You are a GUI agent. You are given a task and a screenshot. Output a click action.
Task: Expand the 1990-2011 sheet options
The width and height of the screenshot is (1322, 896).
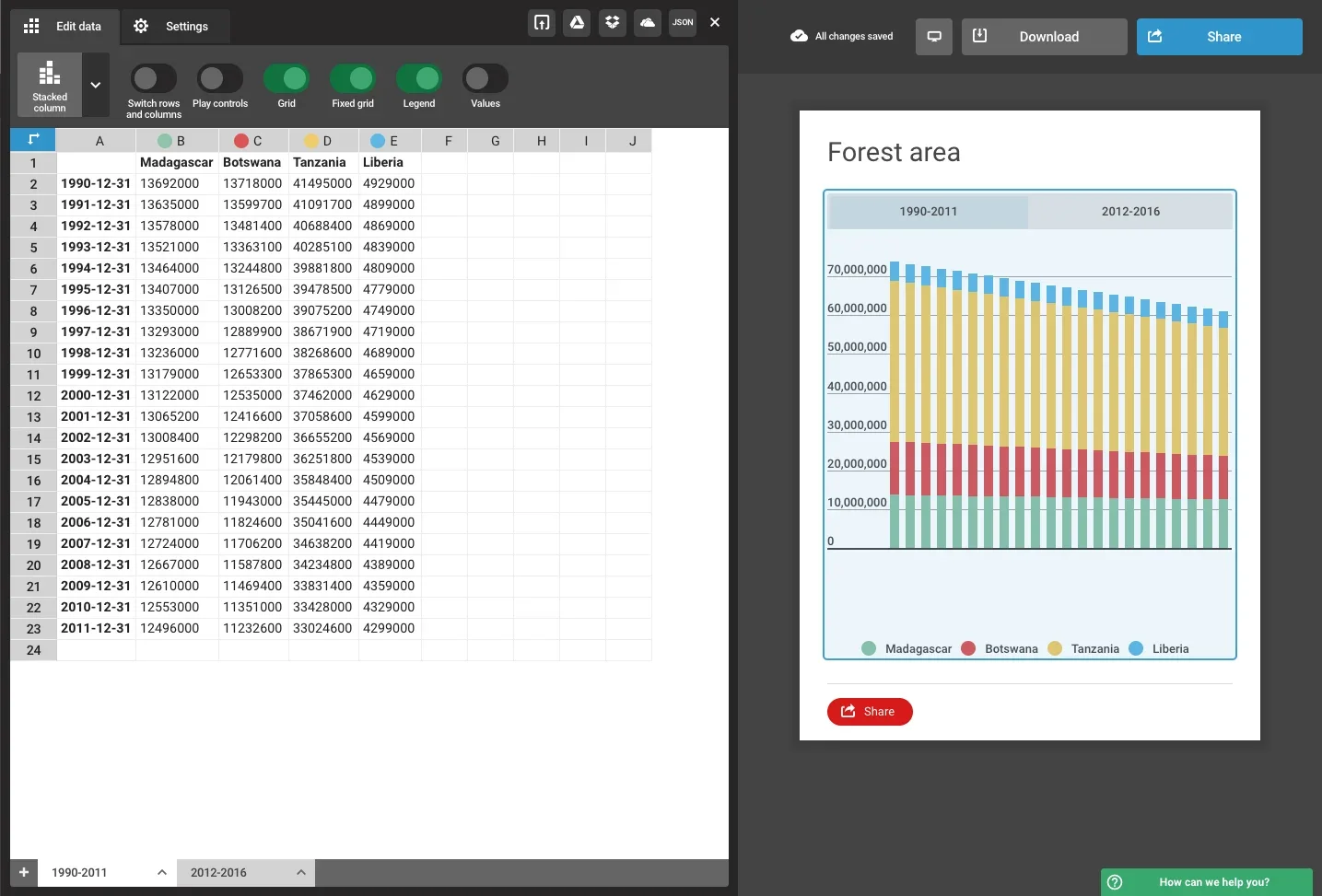point(162,872)
